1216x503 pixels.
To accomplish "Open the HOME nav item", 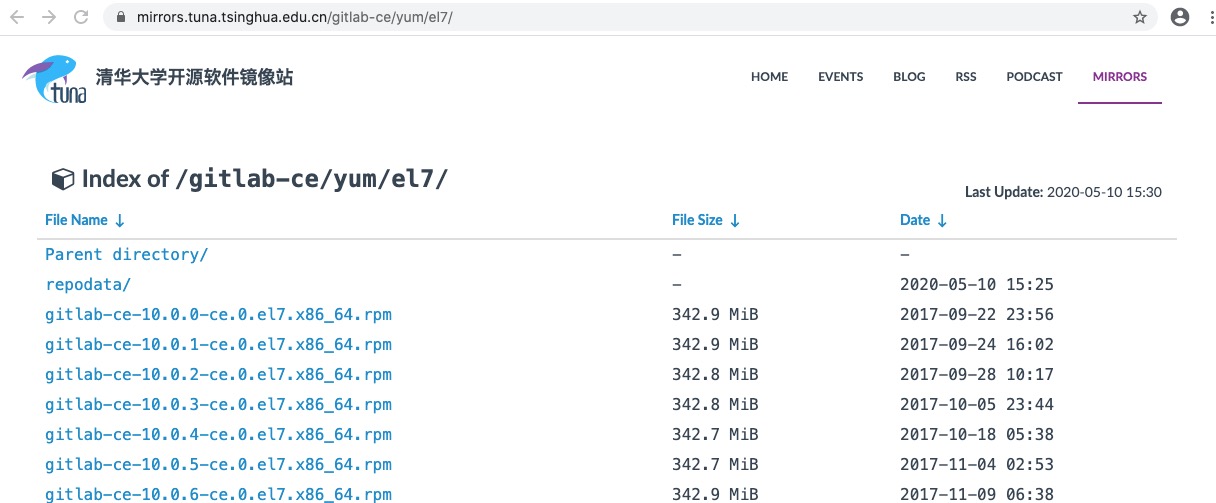I will coord(769,76).
